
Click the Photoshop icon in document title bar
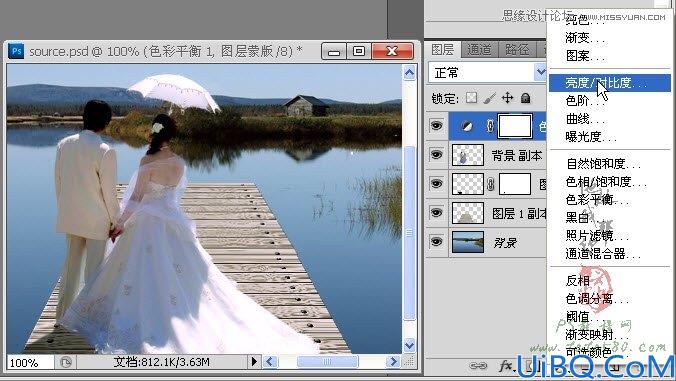(x=16, y=51)
